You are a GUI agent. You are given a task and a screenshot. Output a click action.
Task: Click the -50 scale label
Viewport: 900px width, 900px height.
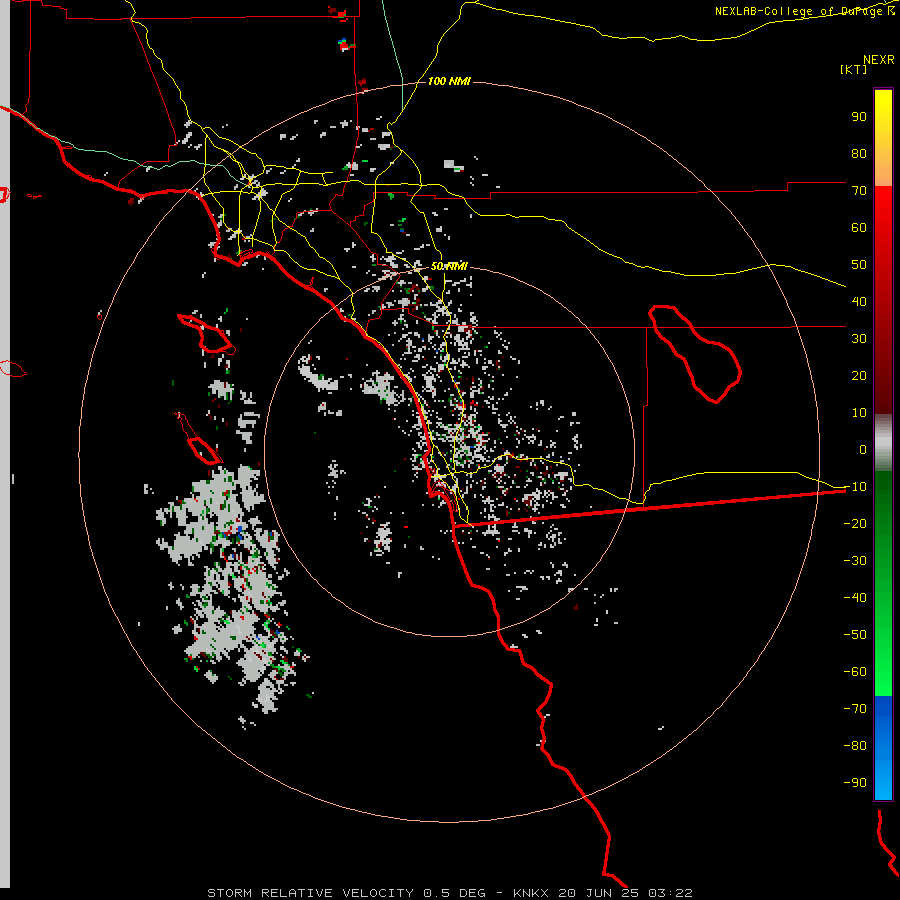pyautogui.click(x=855, y=635)
